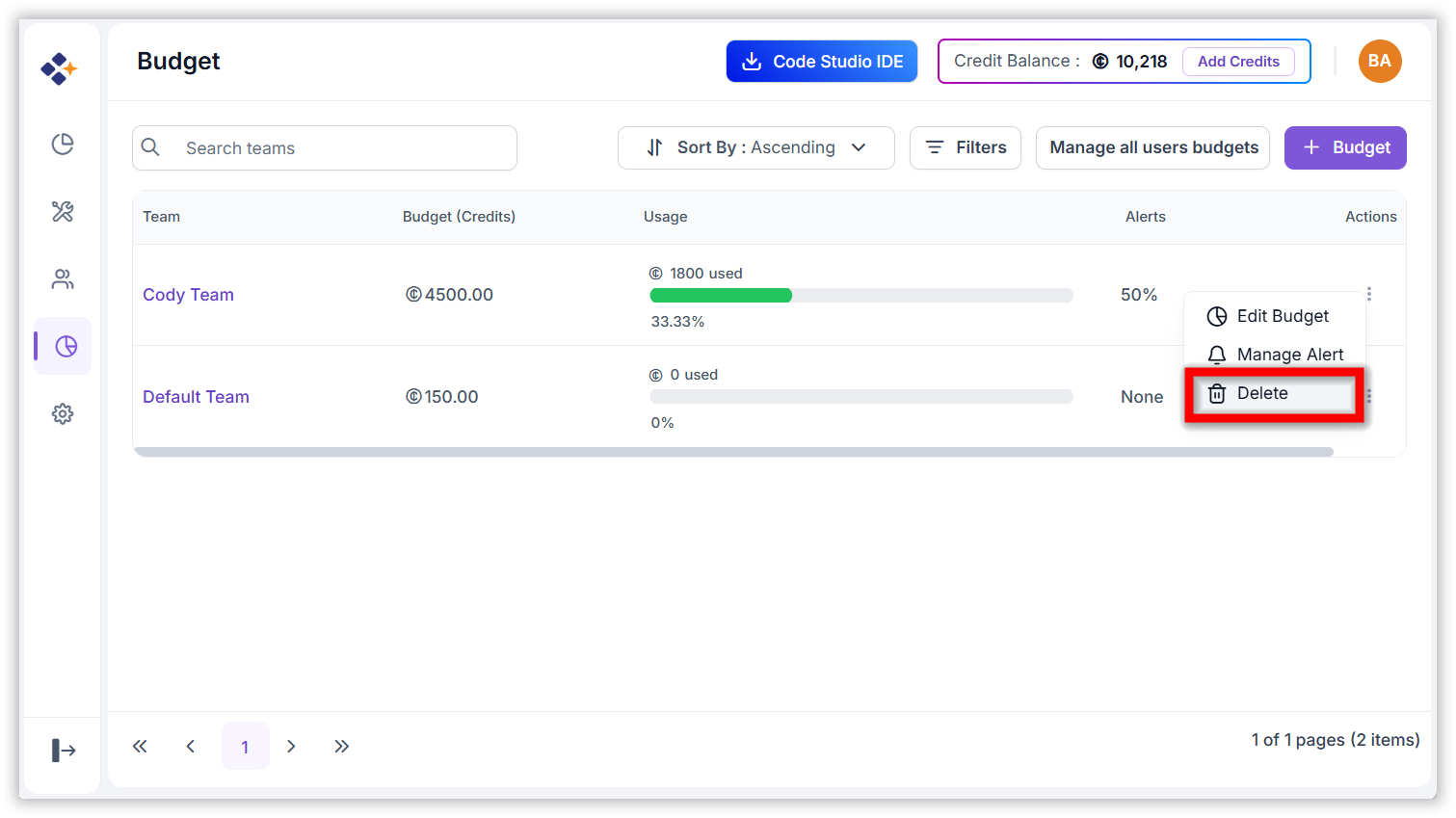Go to the last page

point(341,746)
